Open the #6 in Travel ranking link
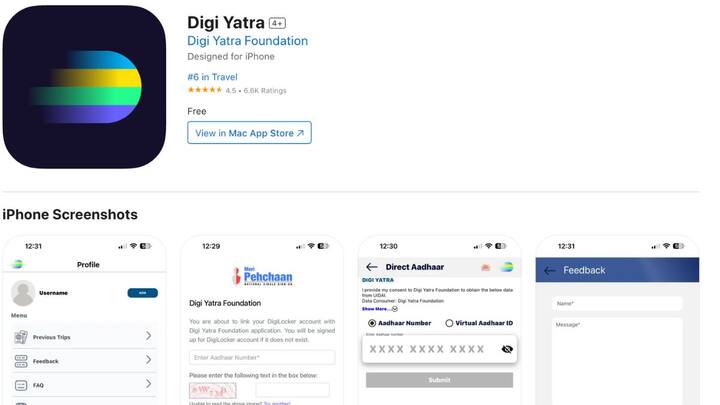 [x=212, y=77]
